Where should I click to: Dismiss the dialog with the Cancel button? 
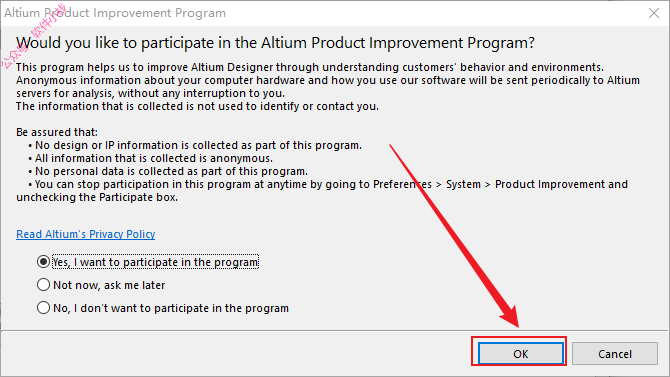614,353
